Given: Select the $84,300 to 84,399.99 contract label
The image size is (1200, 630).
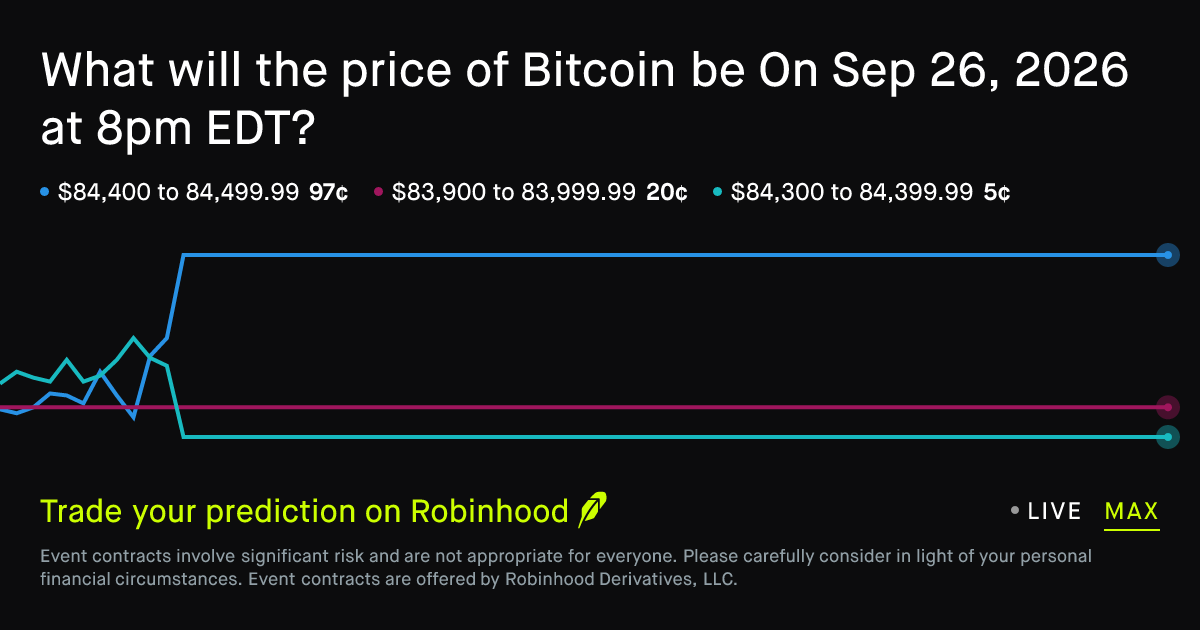Looking at the screenshot, I should pyautogui.click(x=852, y=192).
